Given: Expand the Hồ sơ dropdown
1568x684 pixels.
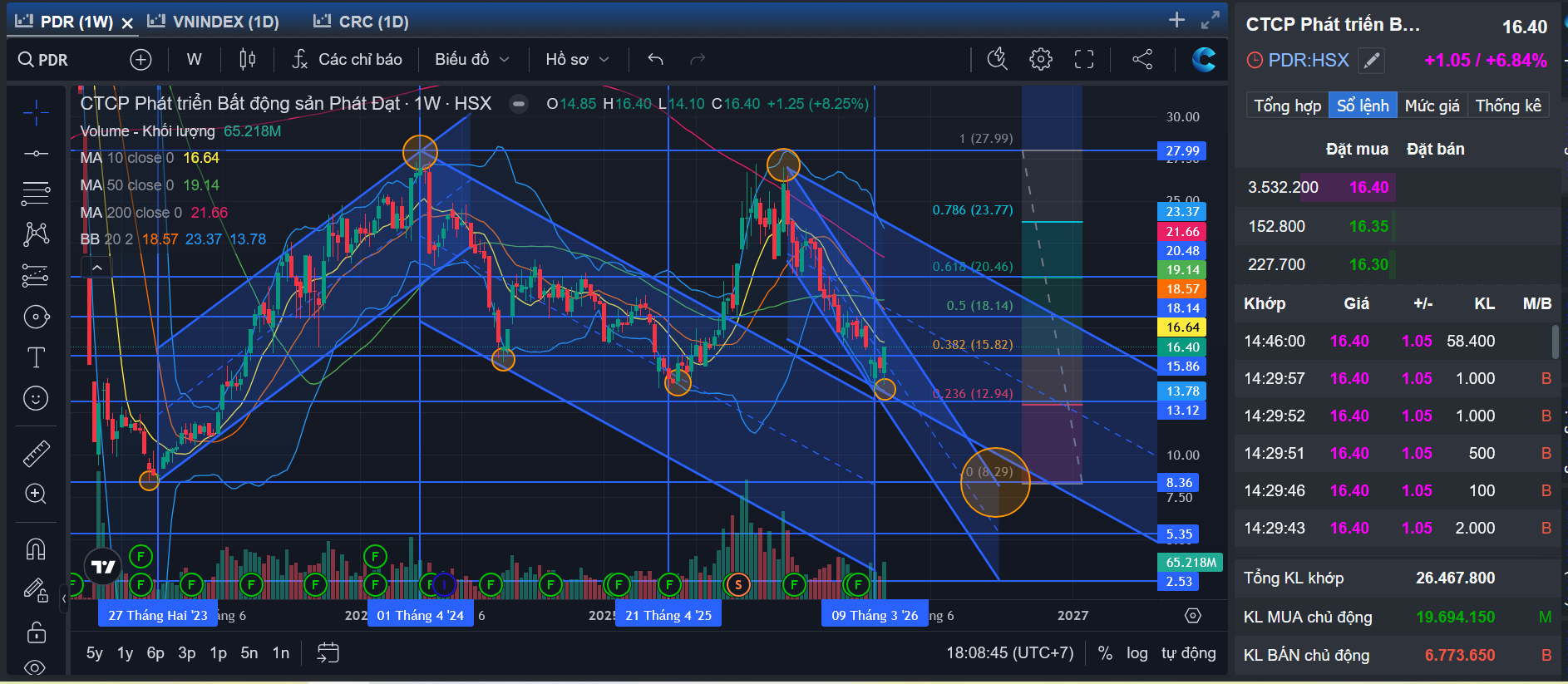Looking at the screenshot, I should tap(577, 60).
